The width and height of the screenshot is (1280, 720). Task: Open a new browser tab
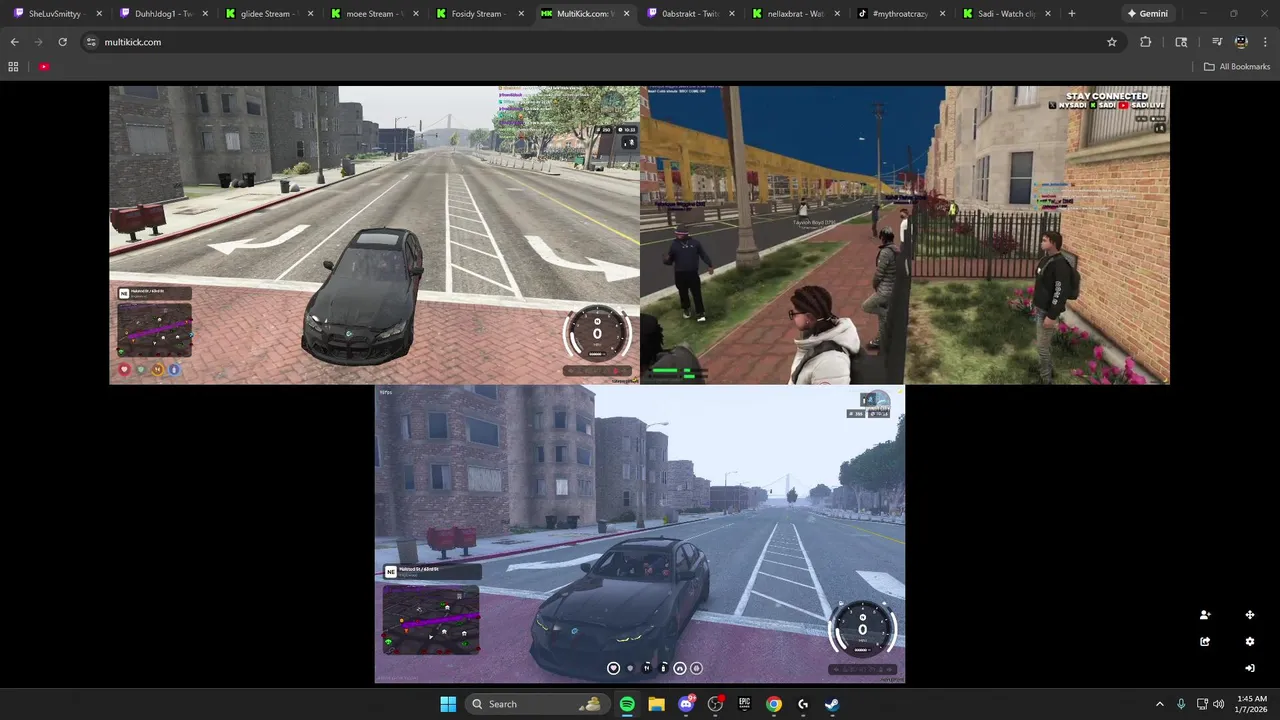pos(1071,14)
